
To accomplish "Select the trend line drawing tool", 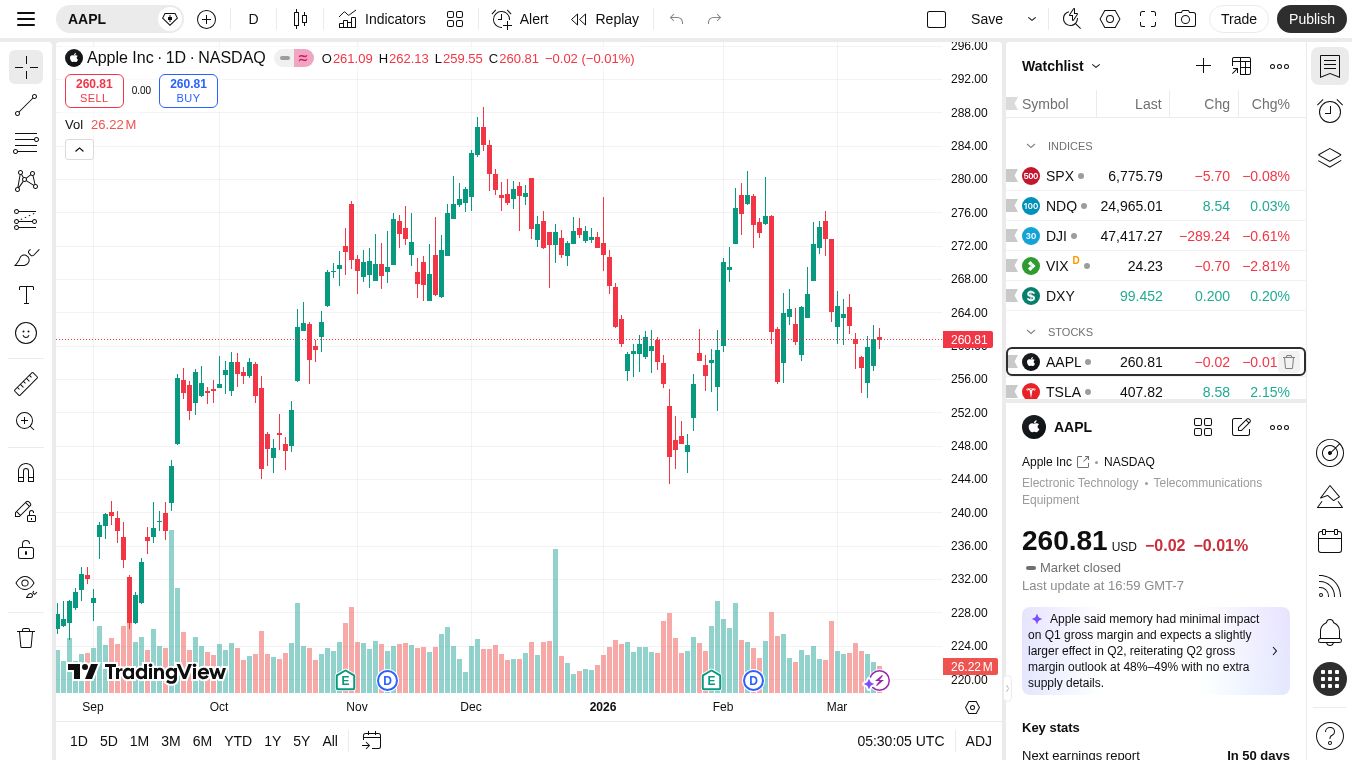I will pyautogui.click(x=26, y=105).
